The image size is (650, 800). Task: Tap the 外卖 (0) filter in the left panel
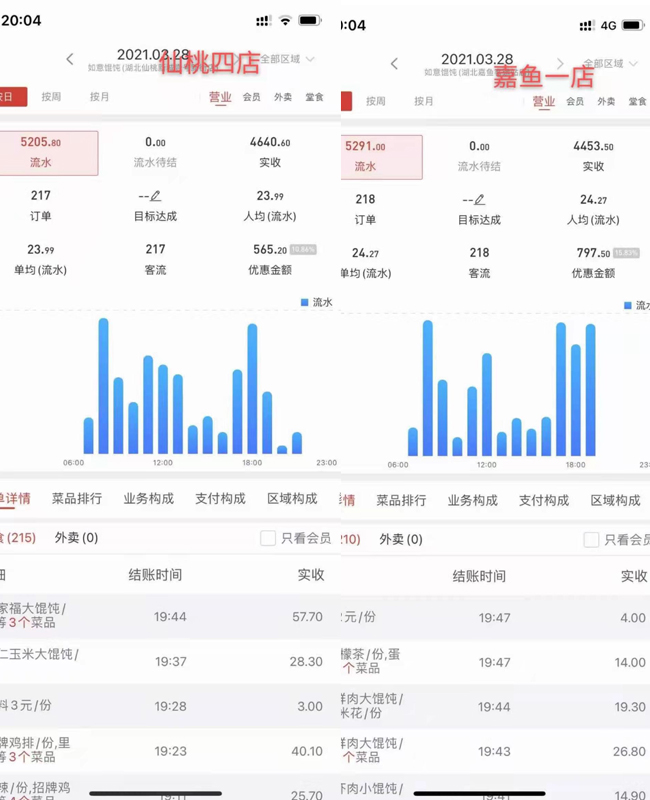pos(76,538)
